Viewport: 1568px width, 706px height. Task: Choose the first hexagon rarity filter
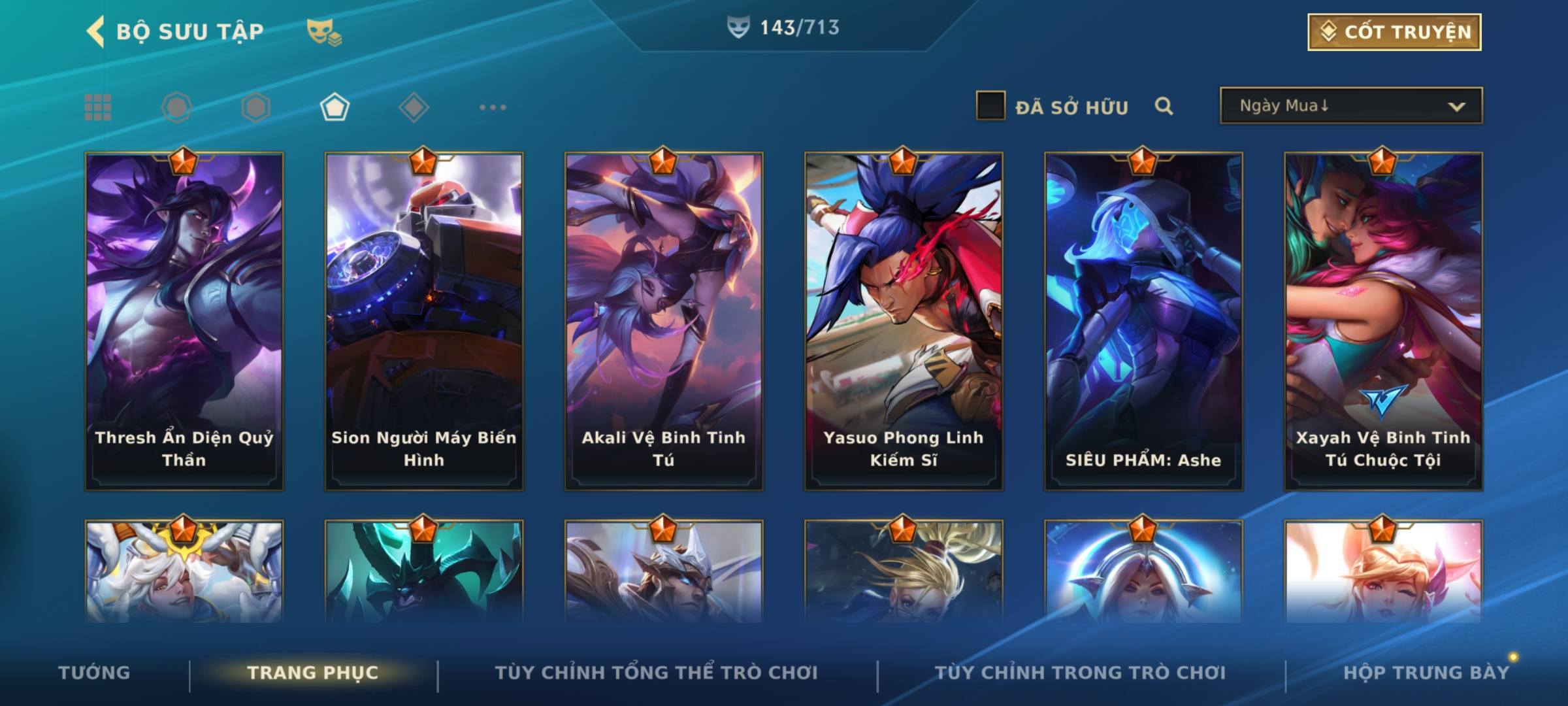click(176, 107)
